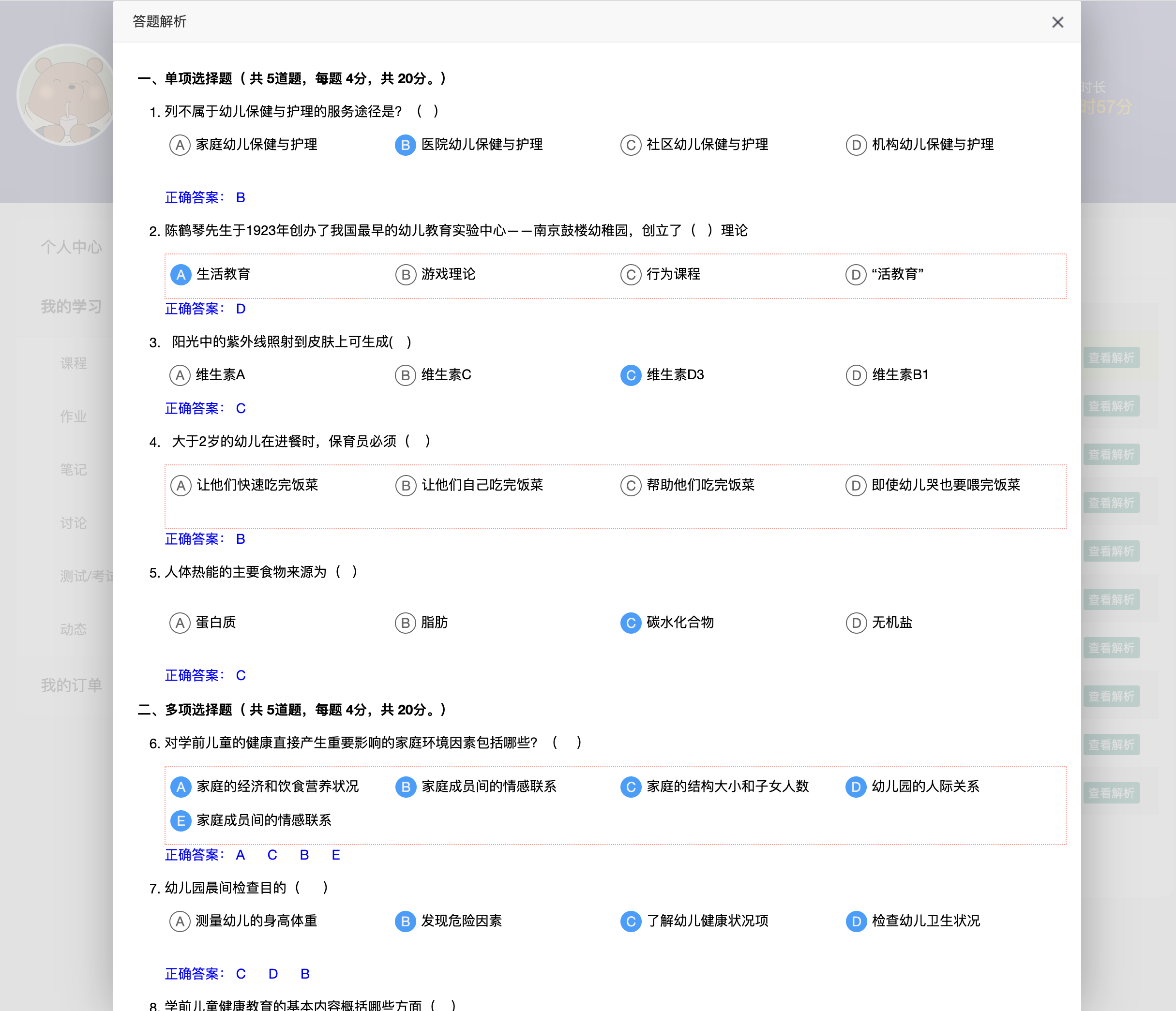Toggle checkbox C 了解幼儿健康状况项

pos(630,921)
